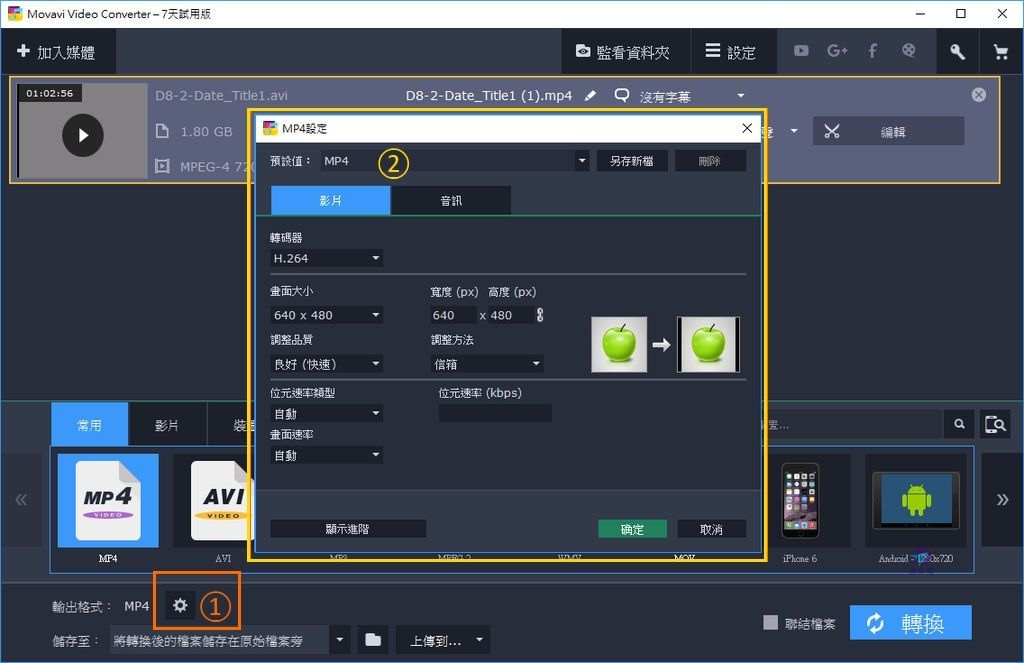The width and height of the screenshot is (1024, 663).
Task: Click the Google+ icon in top bar
Action: click(x=837, y=51)
